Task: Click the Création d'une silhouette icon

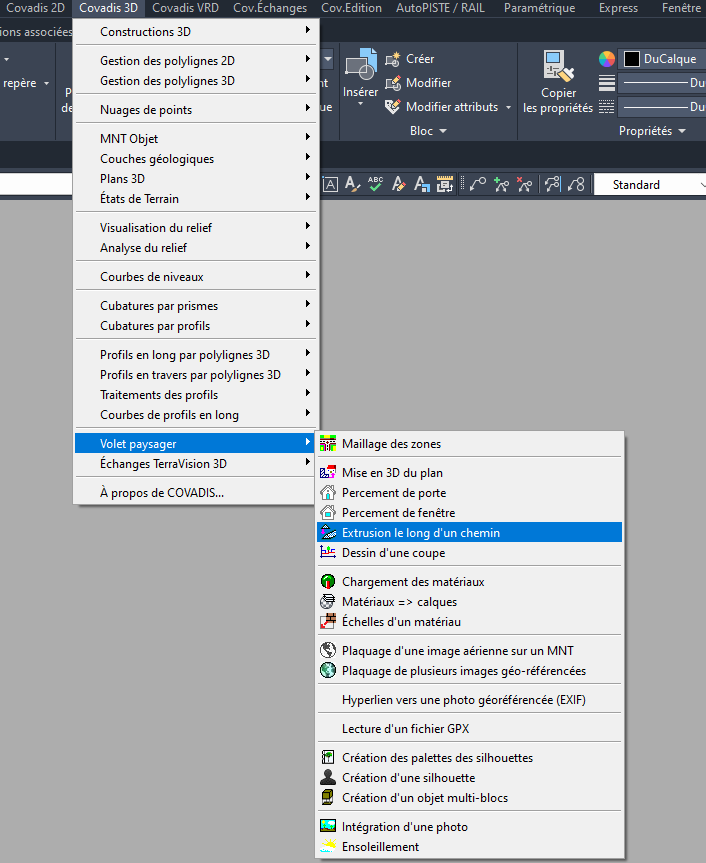Action: 327,778
